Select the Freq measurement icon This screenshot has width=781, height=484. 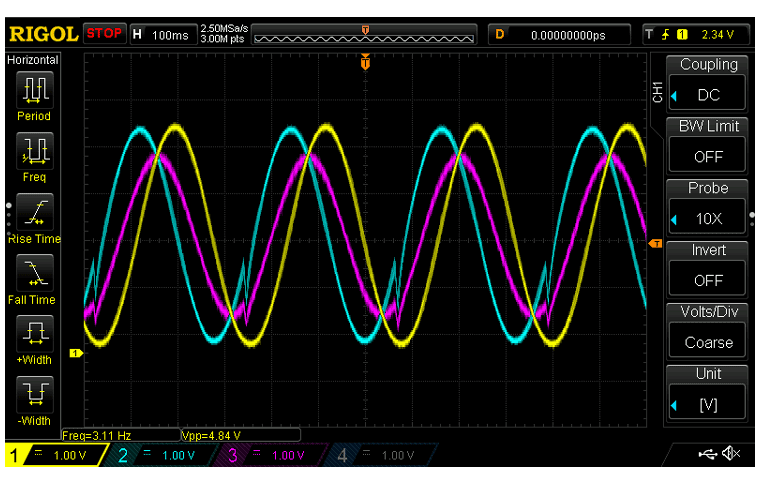pos(34,151)
